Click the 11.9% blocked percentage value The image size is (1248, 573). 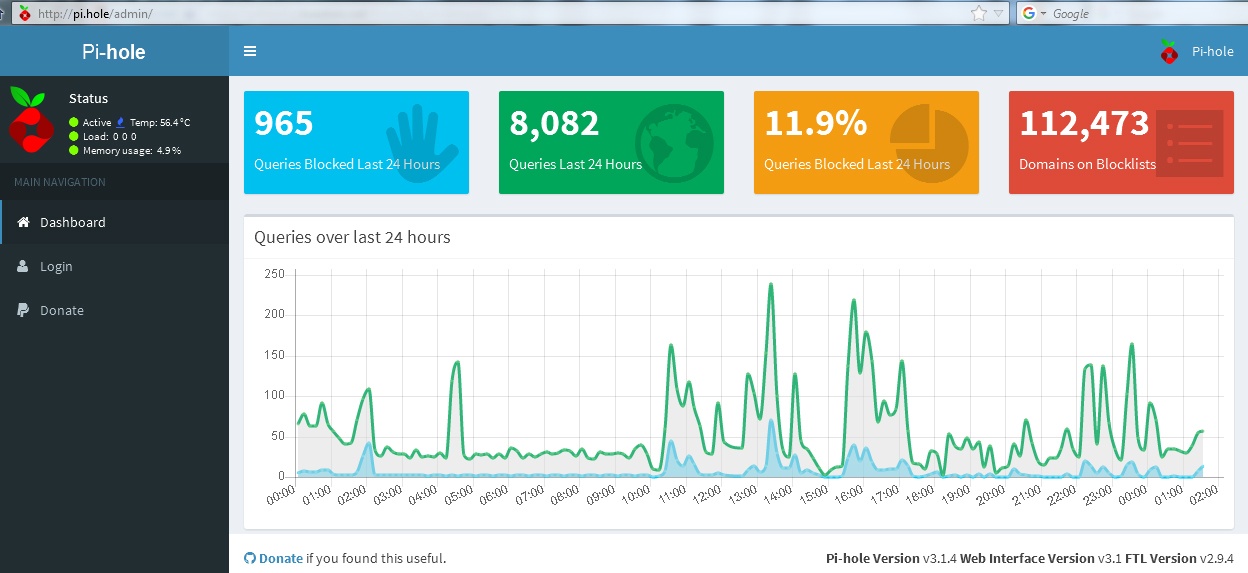[816, 123]
